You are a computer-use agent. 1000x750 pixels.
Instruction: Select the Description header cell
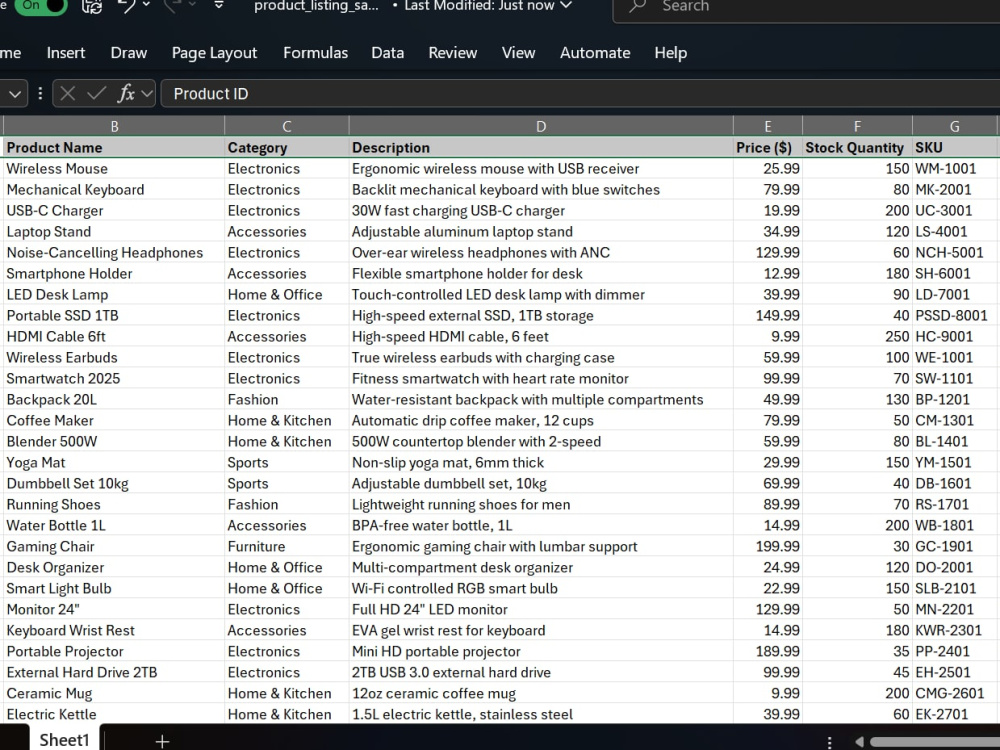pos(541,147)
